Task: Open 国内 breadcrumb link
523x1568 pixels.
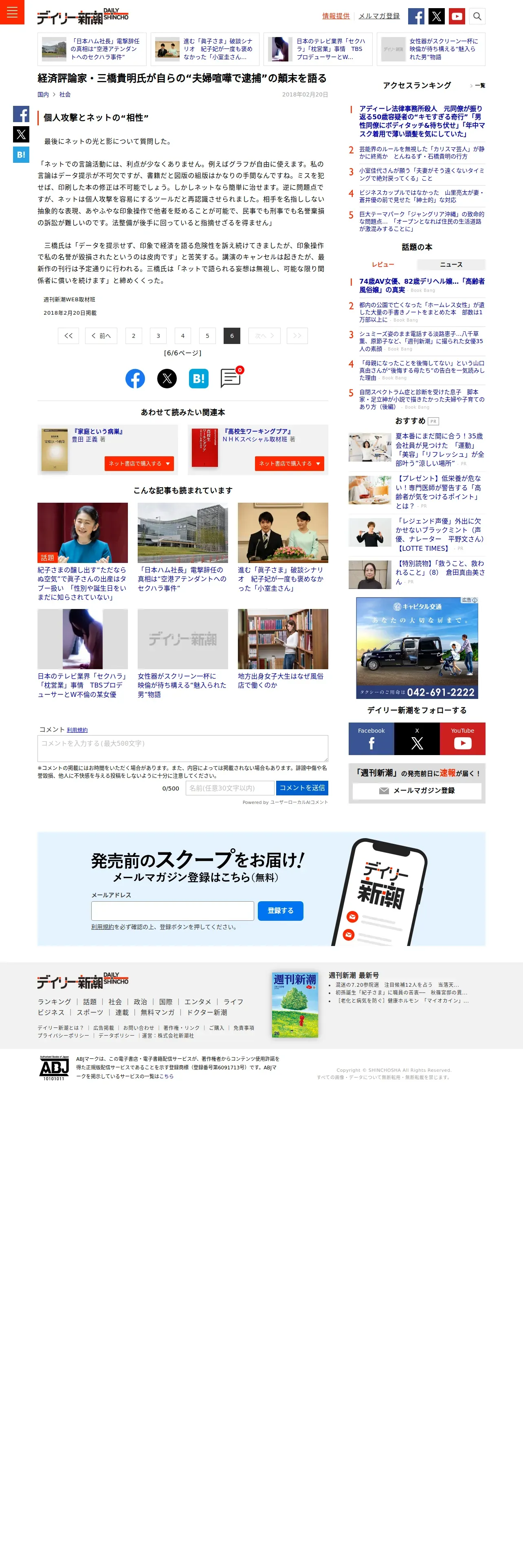Action: click(43, 94)
